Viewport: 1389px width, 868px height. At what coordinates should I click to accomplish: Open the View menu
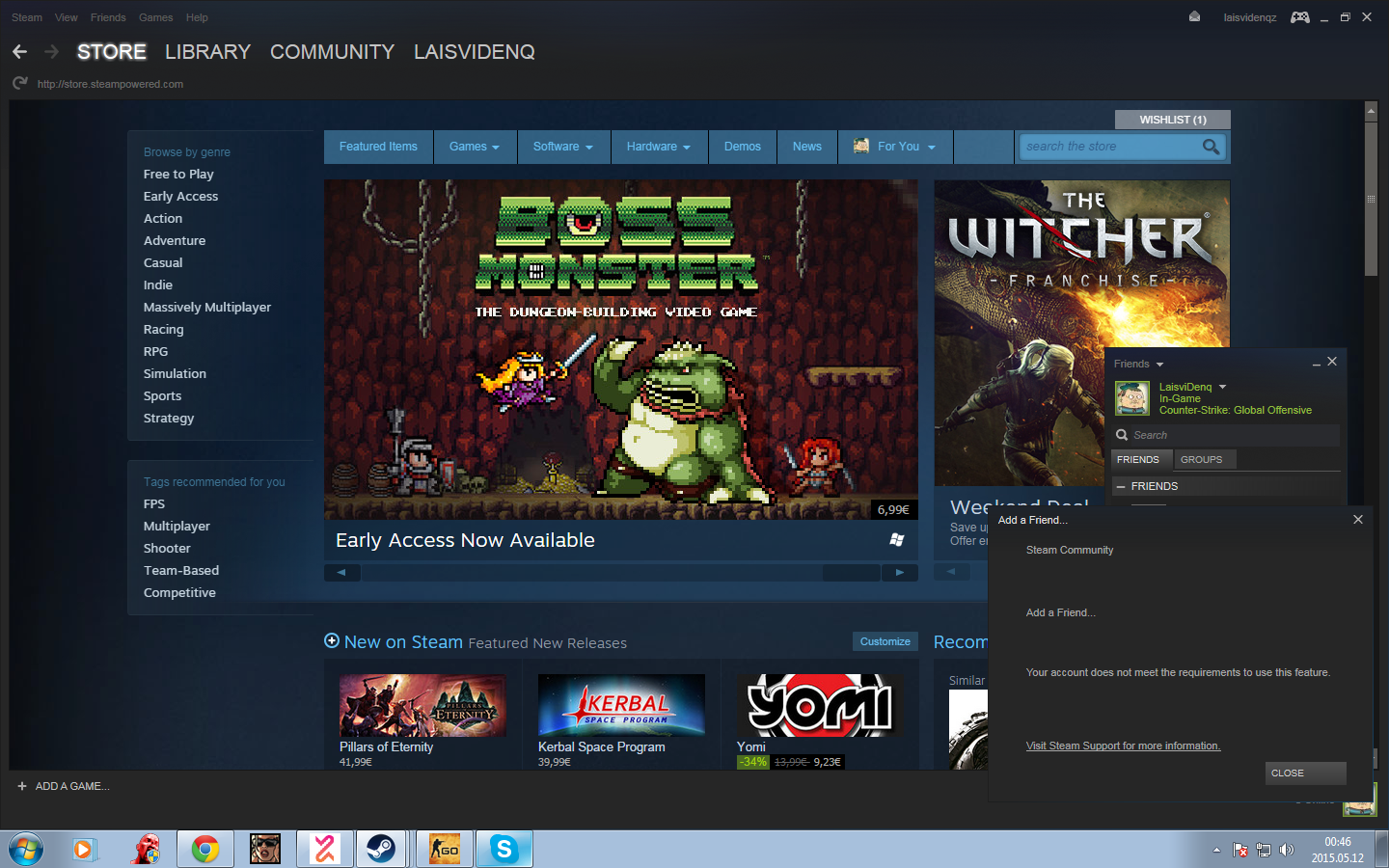point(67,17)
